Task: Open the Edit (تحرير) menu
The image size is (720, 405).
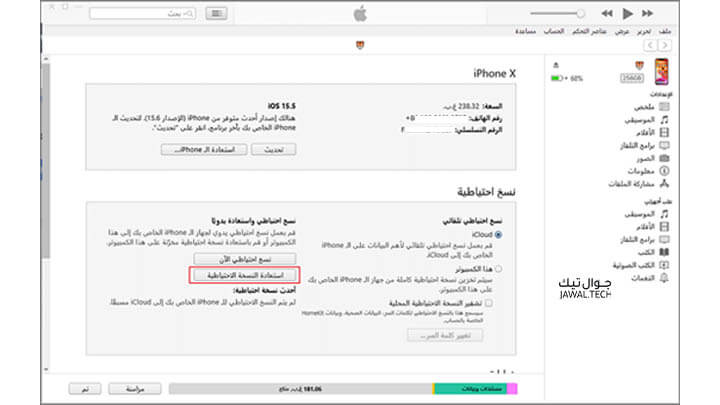Action: [x=644, y=31]
